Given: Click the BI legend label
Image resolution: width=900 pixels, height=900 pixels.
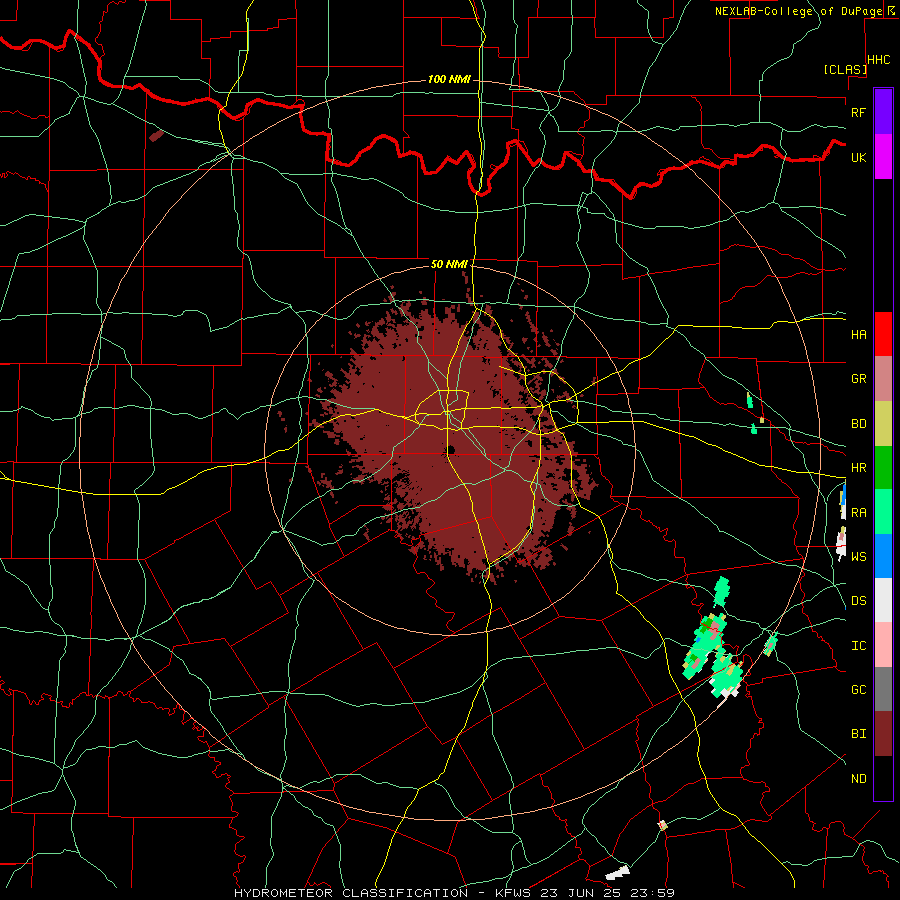Looking at the screenshot, I should (858, 734).
